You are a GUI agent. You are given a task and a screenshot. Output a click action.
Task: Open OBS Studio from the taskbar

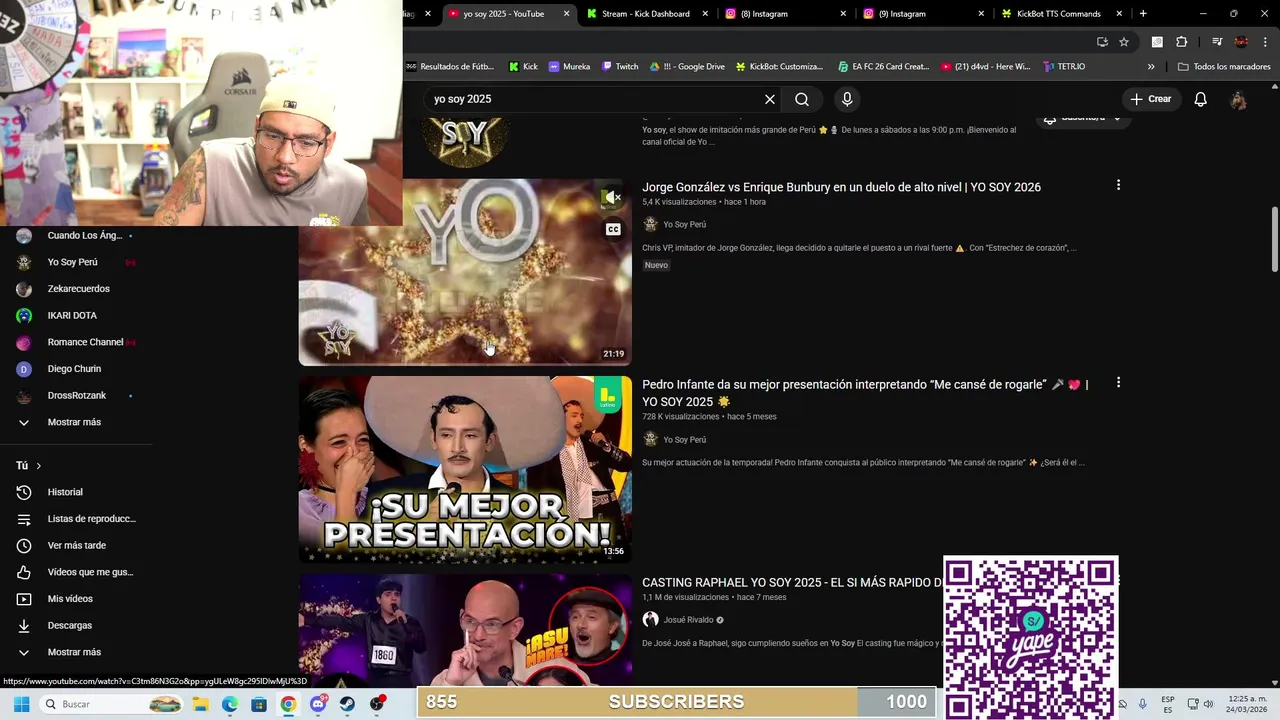tap(377, 704)
